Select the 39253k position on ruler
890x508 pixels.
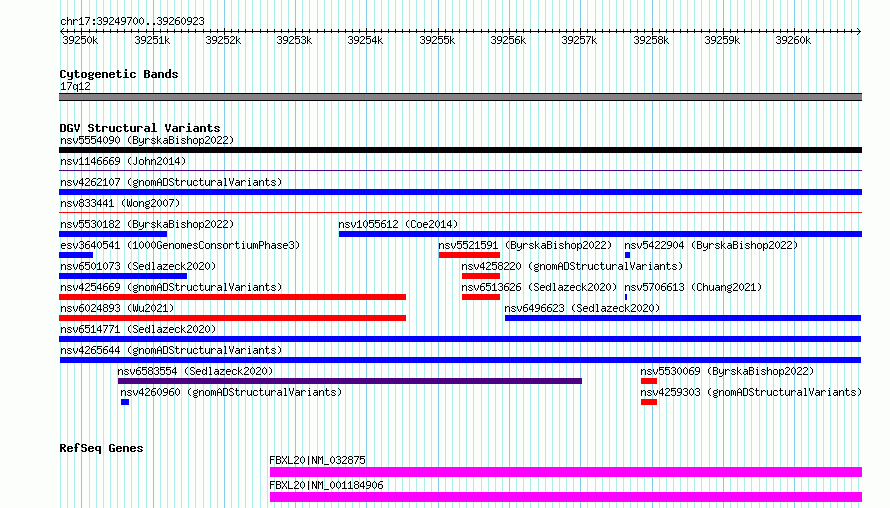pos(294,40)
